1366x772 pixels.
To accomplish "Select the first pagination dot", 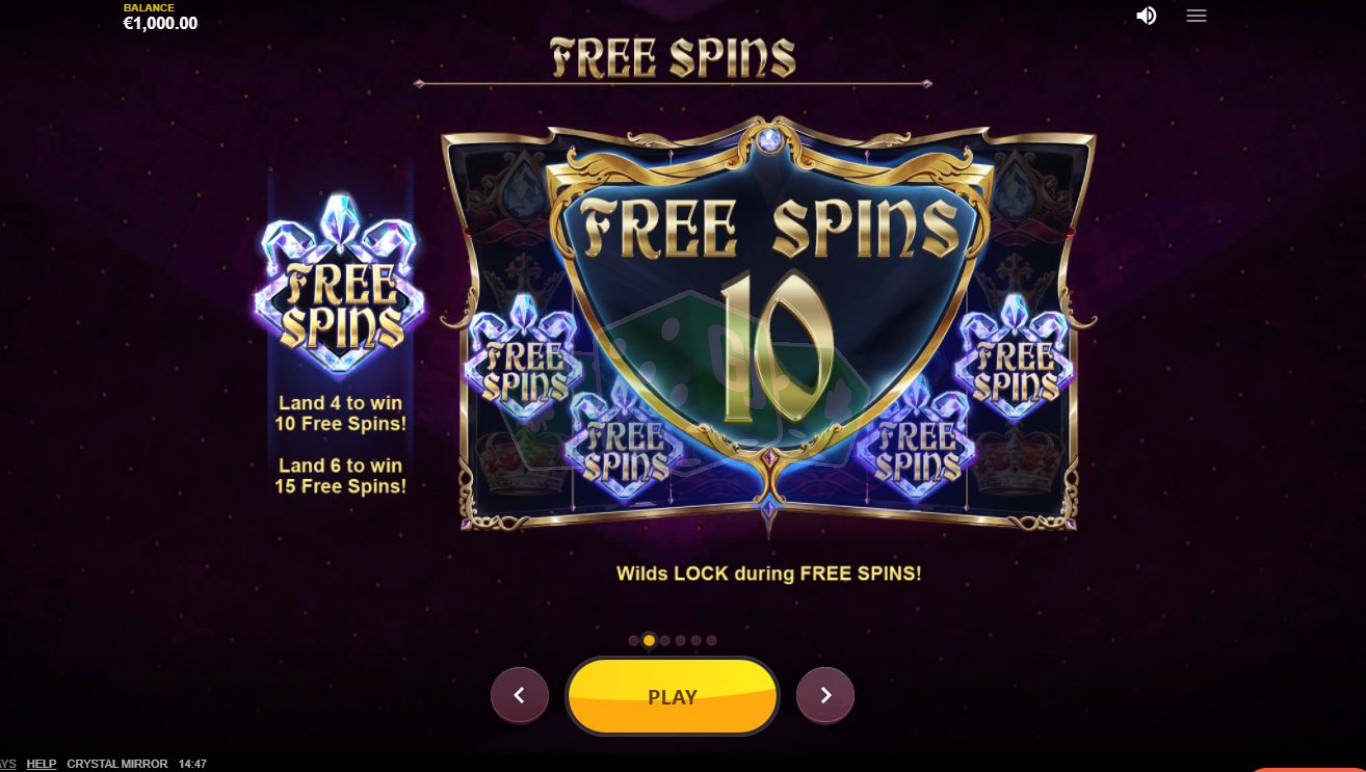I will click(x=633, y=641).
